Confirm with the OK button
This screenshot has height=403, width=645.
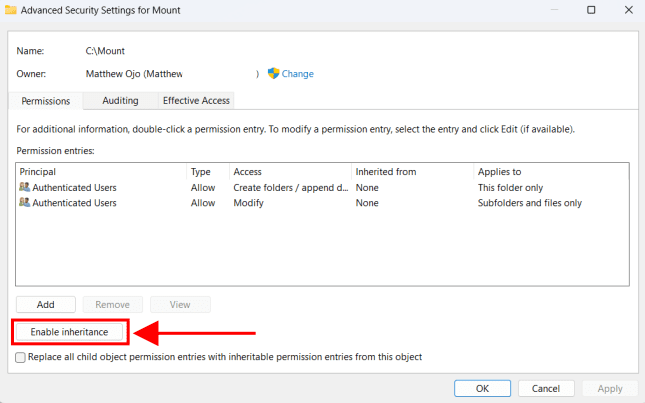(x=482, y=388)
